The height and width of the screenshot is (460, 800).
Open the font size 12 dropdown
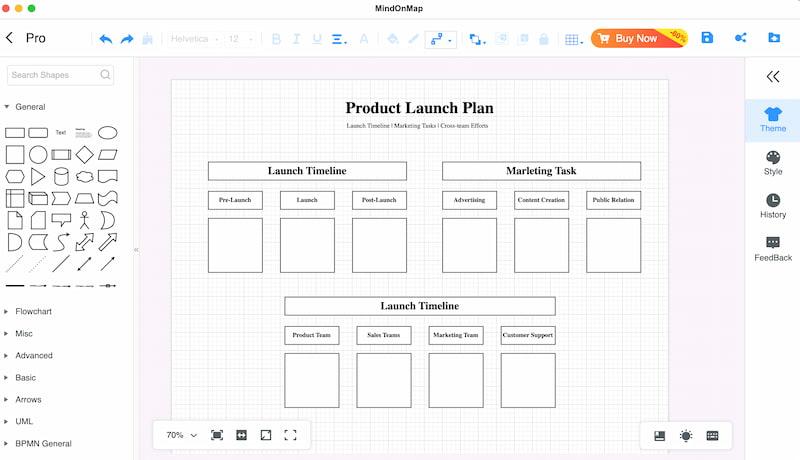coord(240,39)
